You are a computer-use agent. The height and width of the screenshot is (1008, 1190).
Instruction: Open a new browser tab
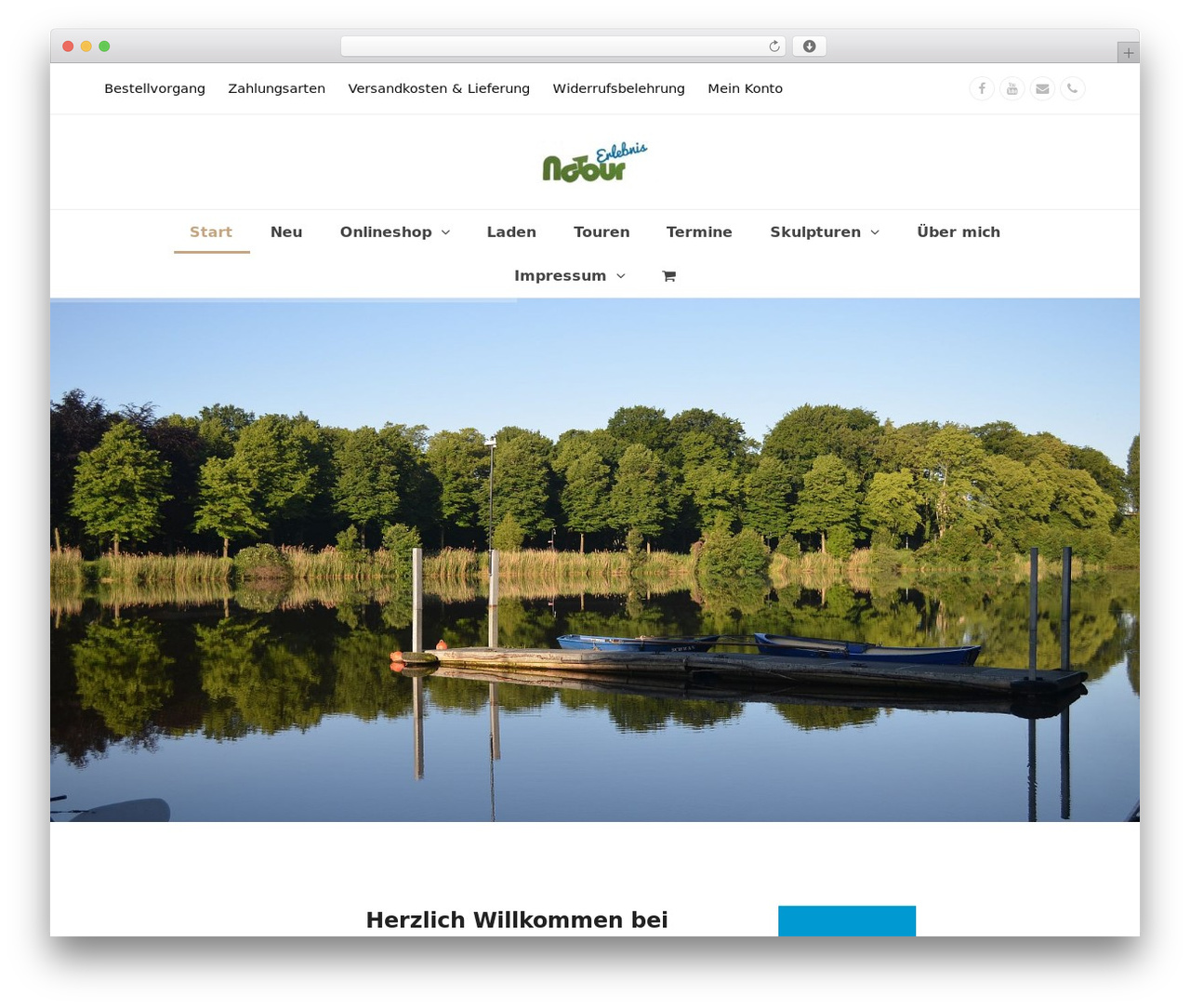1128,53
